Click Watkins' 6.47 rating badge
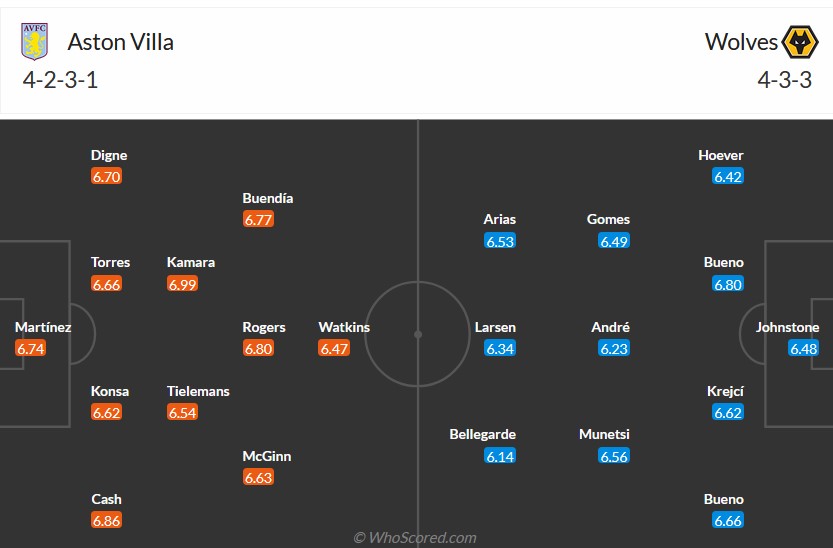 [x=334, y=349]
